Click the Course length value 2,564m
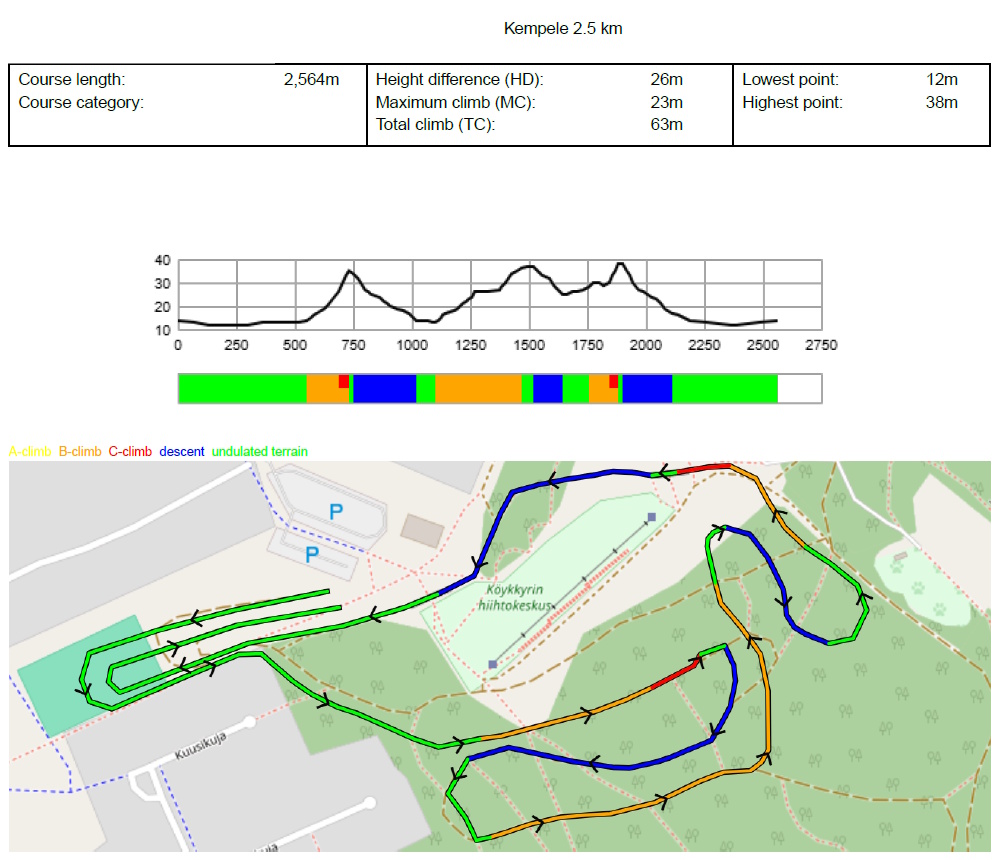This screenshot has height=860, width=997. click(311, 80)
